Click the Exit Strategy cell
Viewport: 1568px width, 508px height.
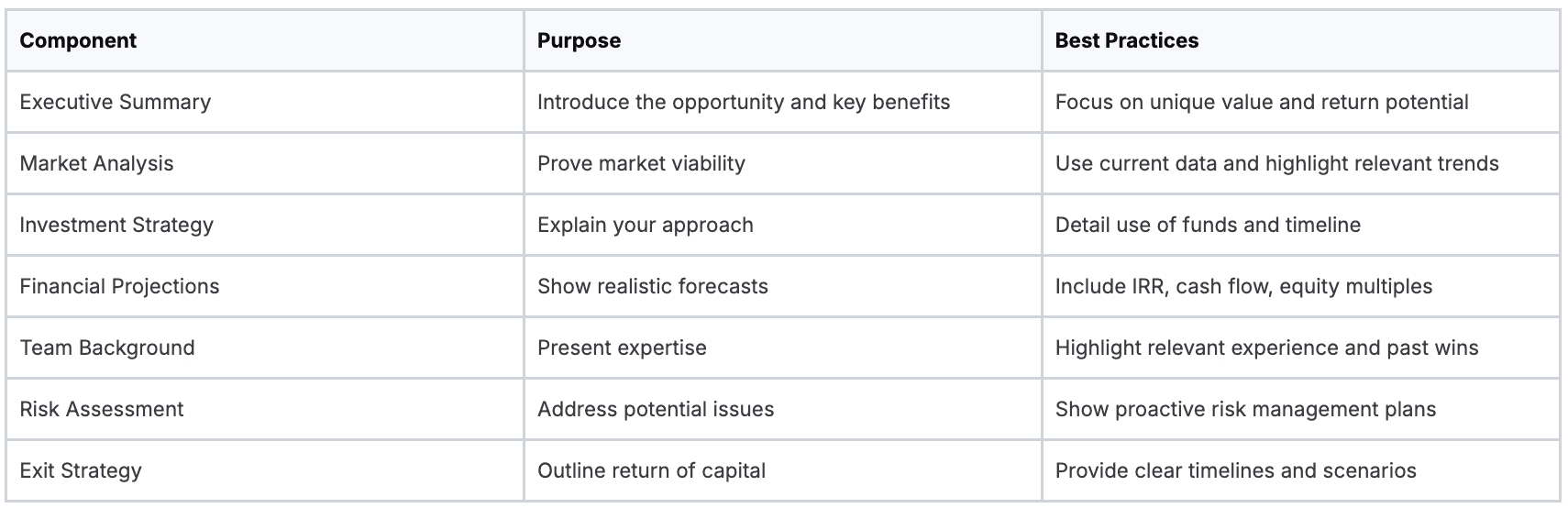81,470
